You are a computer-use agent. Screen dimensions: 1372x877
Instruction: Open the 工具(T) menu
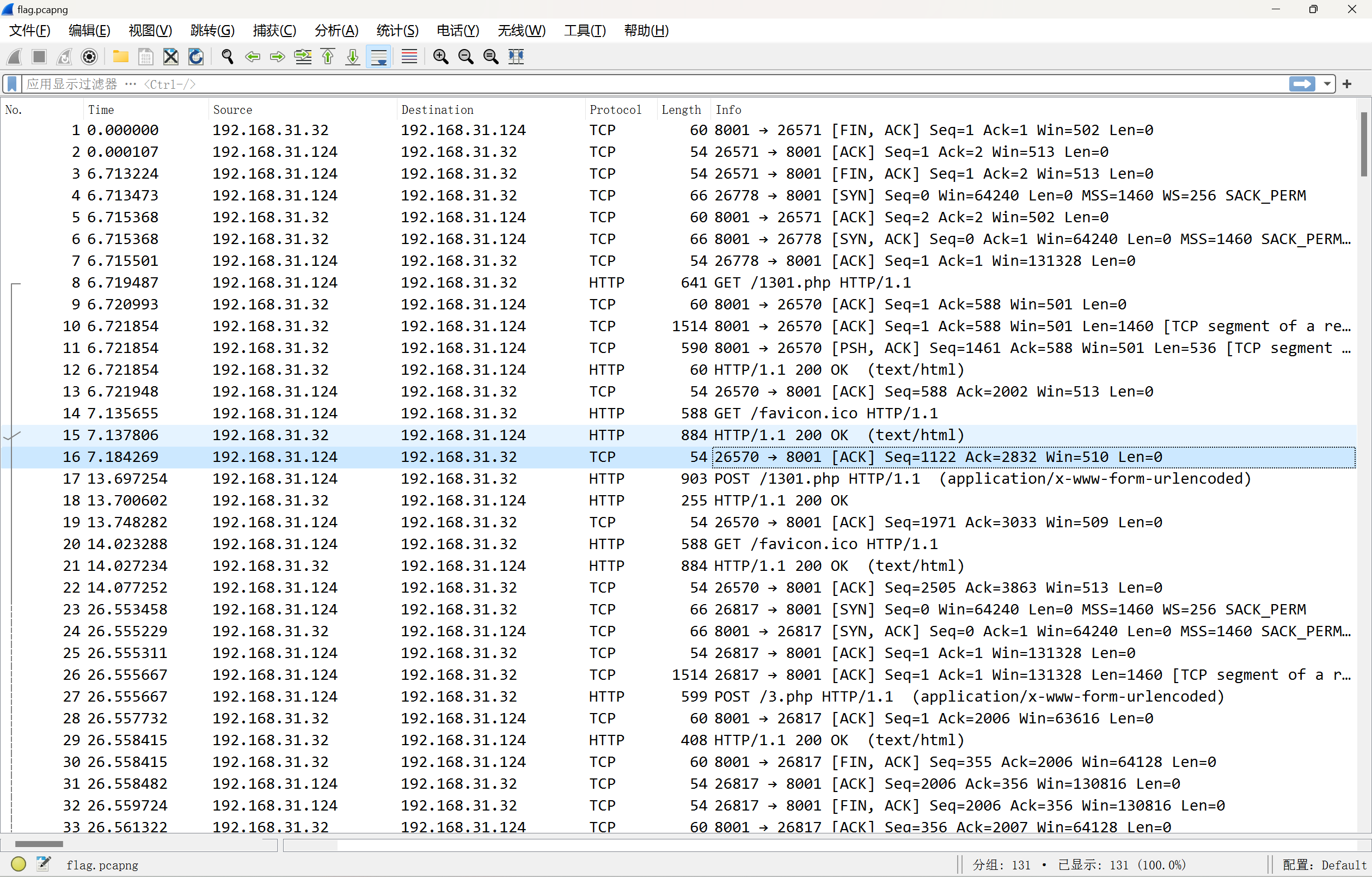coord(585,30)
